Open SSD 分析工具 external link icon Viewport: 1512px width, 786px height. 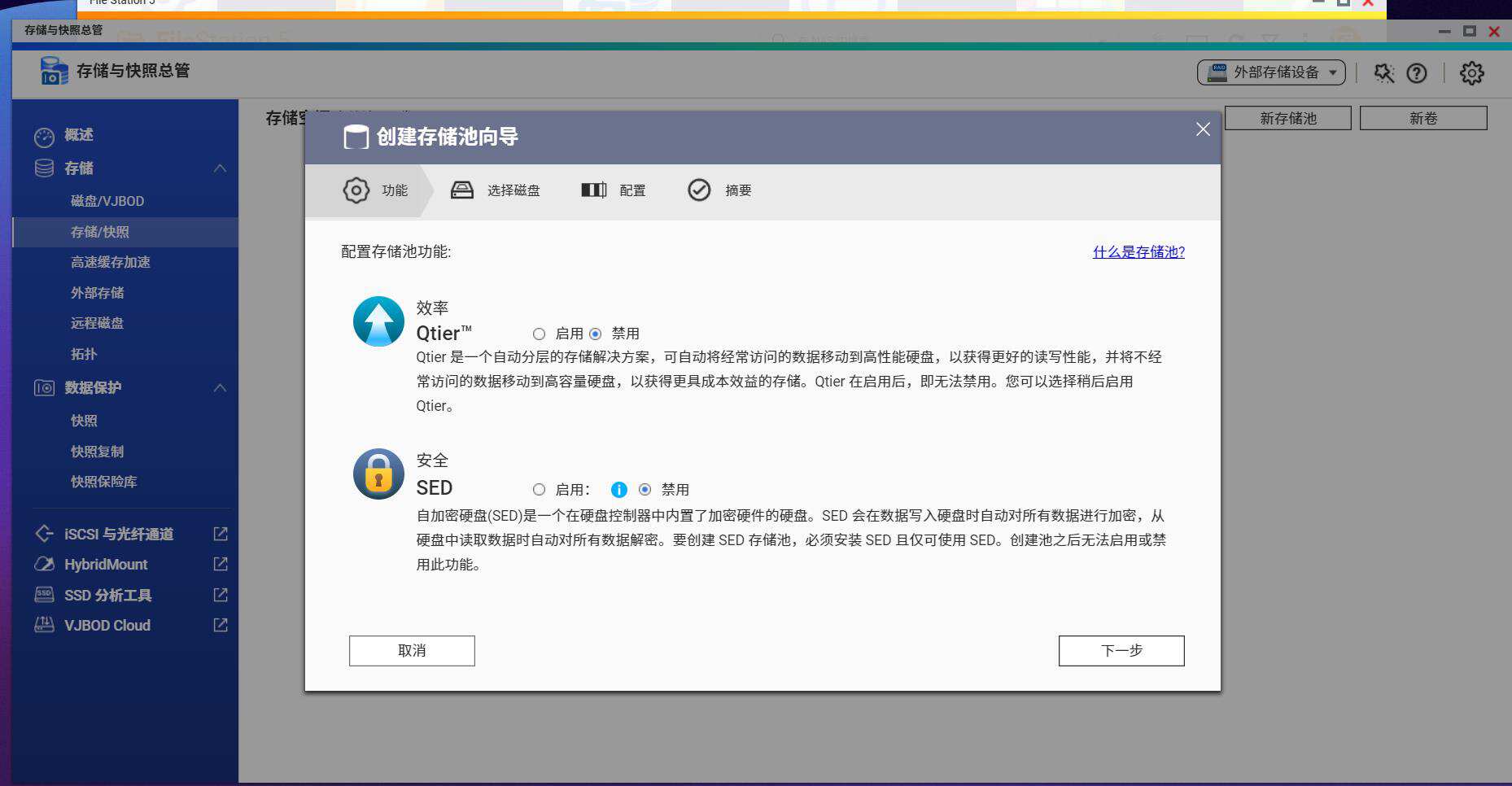point(221,595)
